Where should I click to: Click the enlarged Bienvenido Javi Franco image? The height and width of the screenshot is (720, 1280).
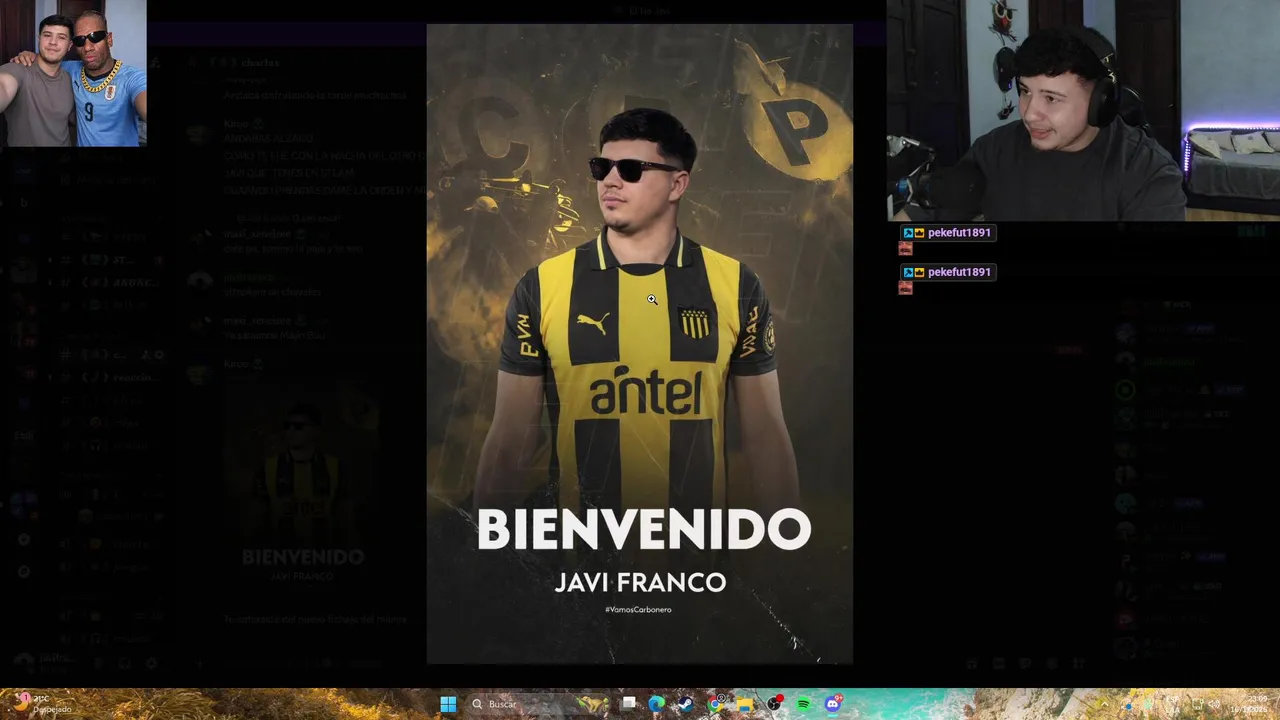pos(640,344)
